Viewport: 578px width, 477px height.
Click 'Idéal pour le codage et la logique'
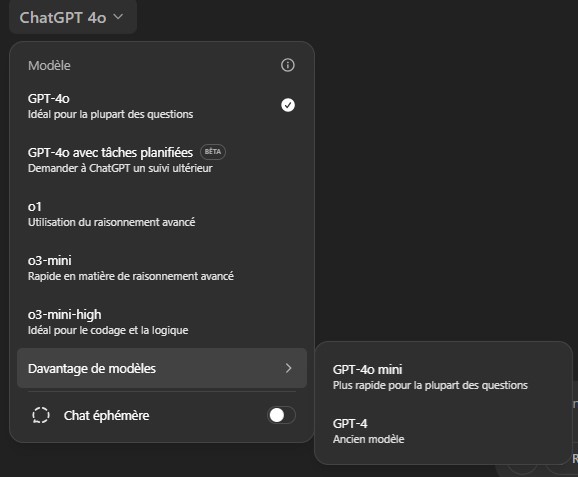(108, 330)
